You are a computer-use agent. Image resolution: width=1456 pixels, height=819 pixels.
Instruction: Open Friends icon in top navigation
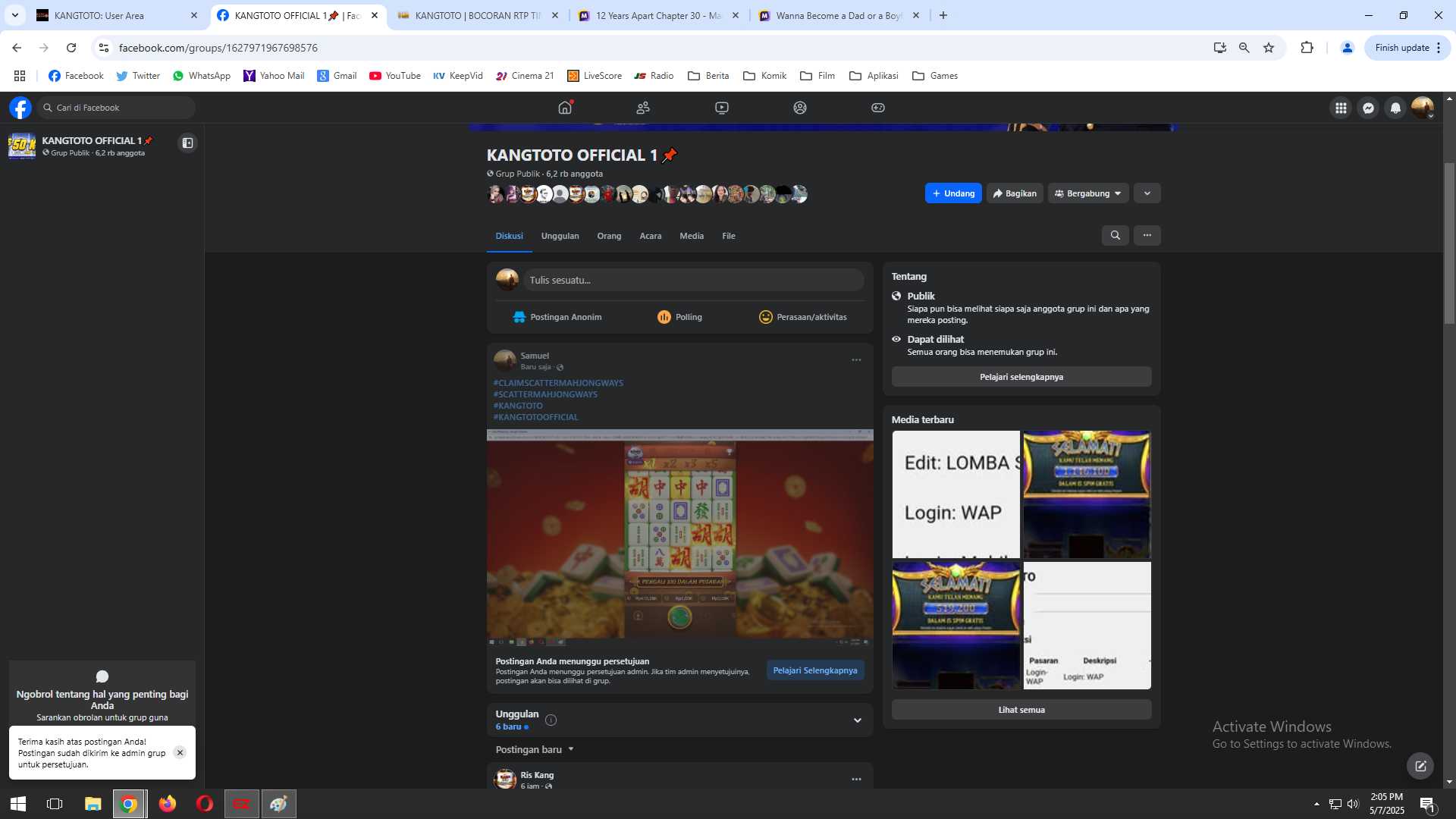643,108
